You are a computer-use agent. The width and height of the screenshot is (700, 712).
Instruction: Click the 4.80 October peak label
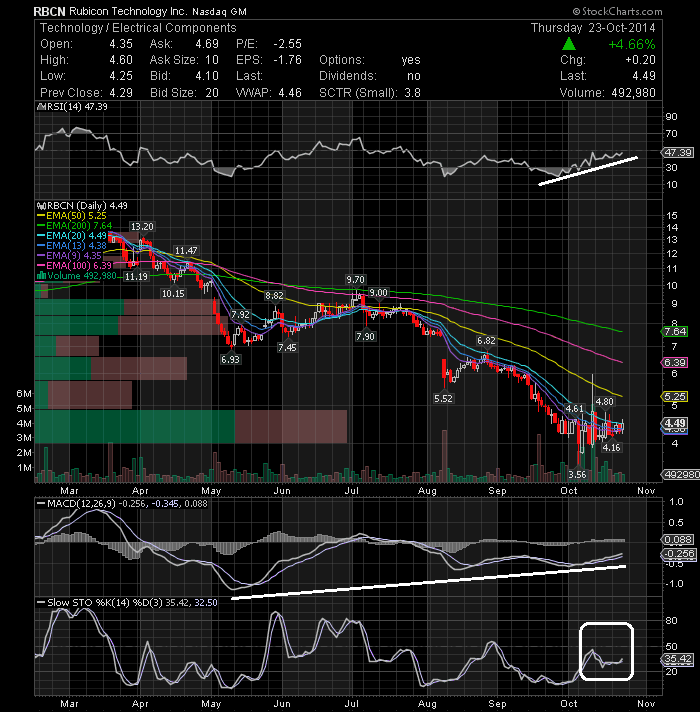click(604, 402)
